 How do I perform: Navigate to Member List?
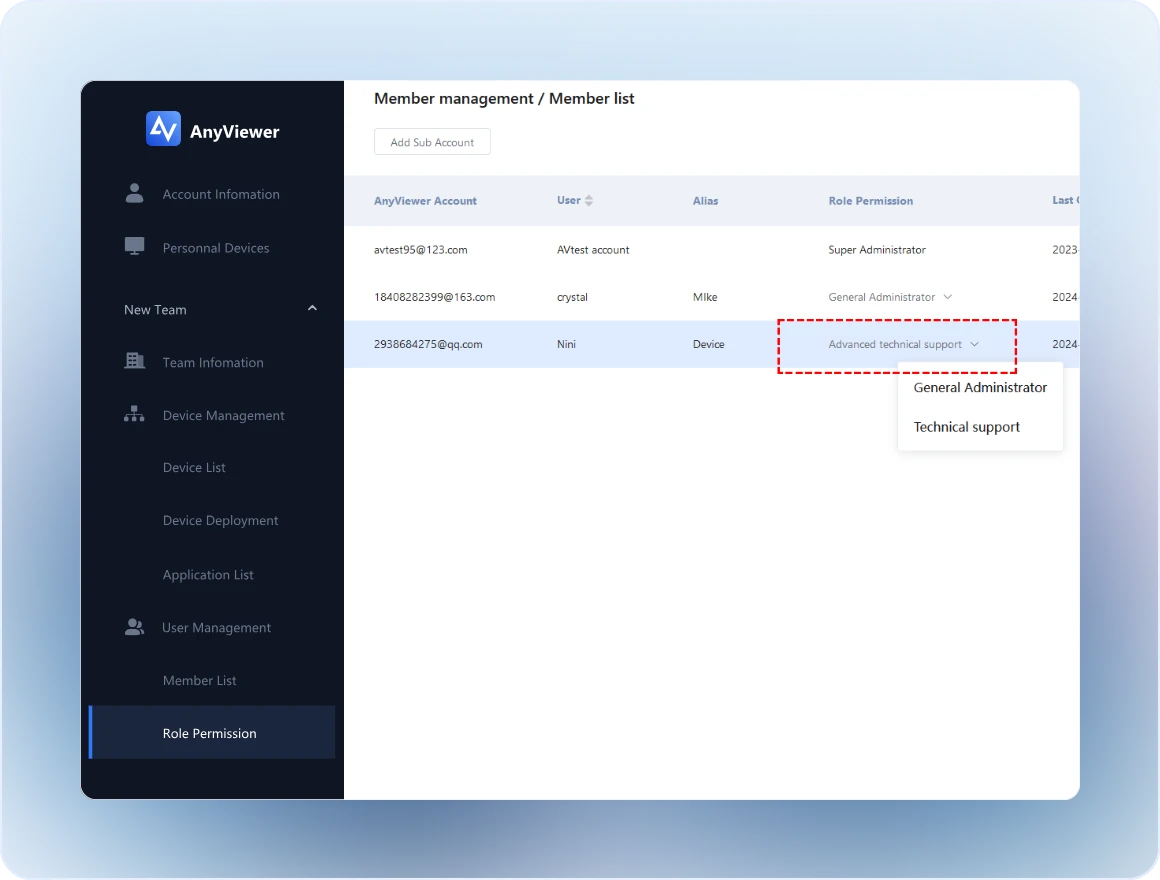(200, 681)
